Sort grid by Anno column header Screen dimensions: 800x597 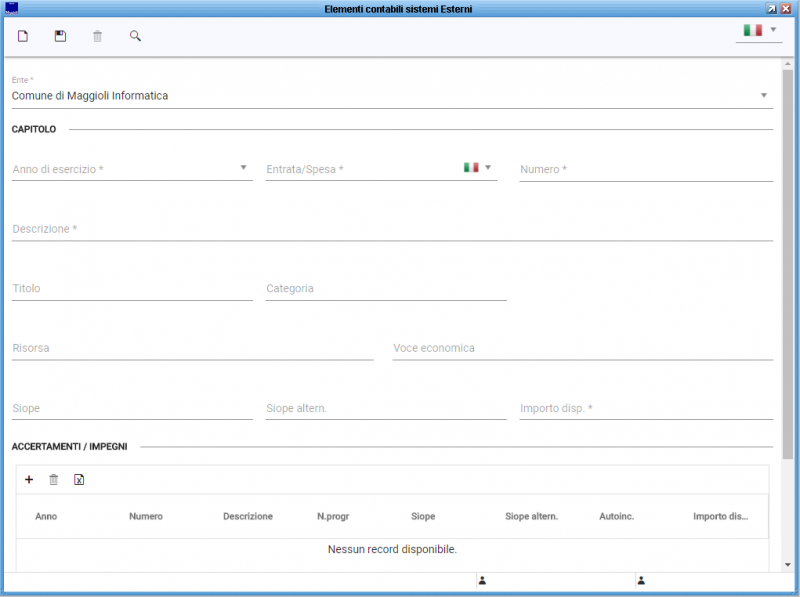(46, 516)
